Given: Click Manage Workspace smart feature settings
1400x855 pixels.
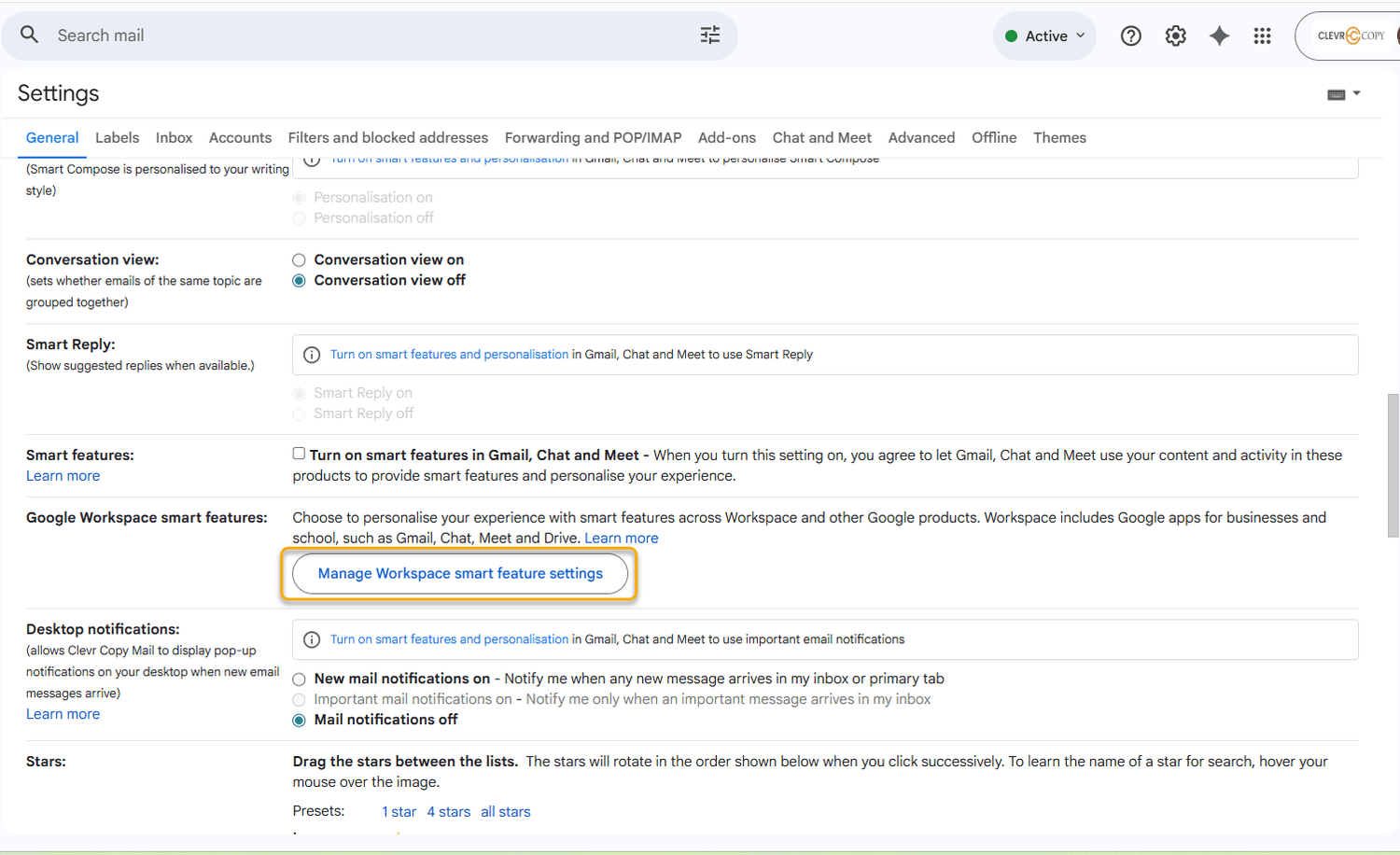Looking at the screenshot, I should [x=460, y=574].
